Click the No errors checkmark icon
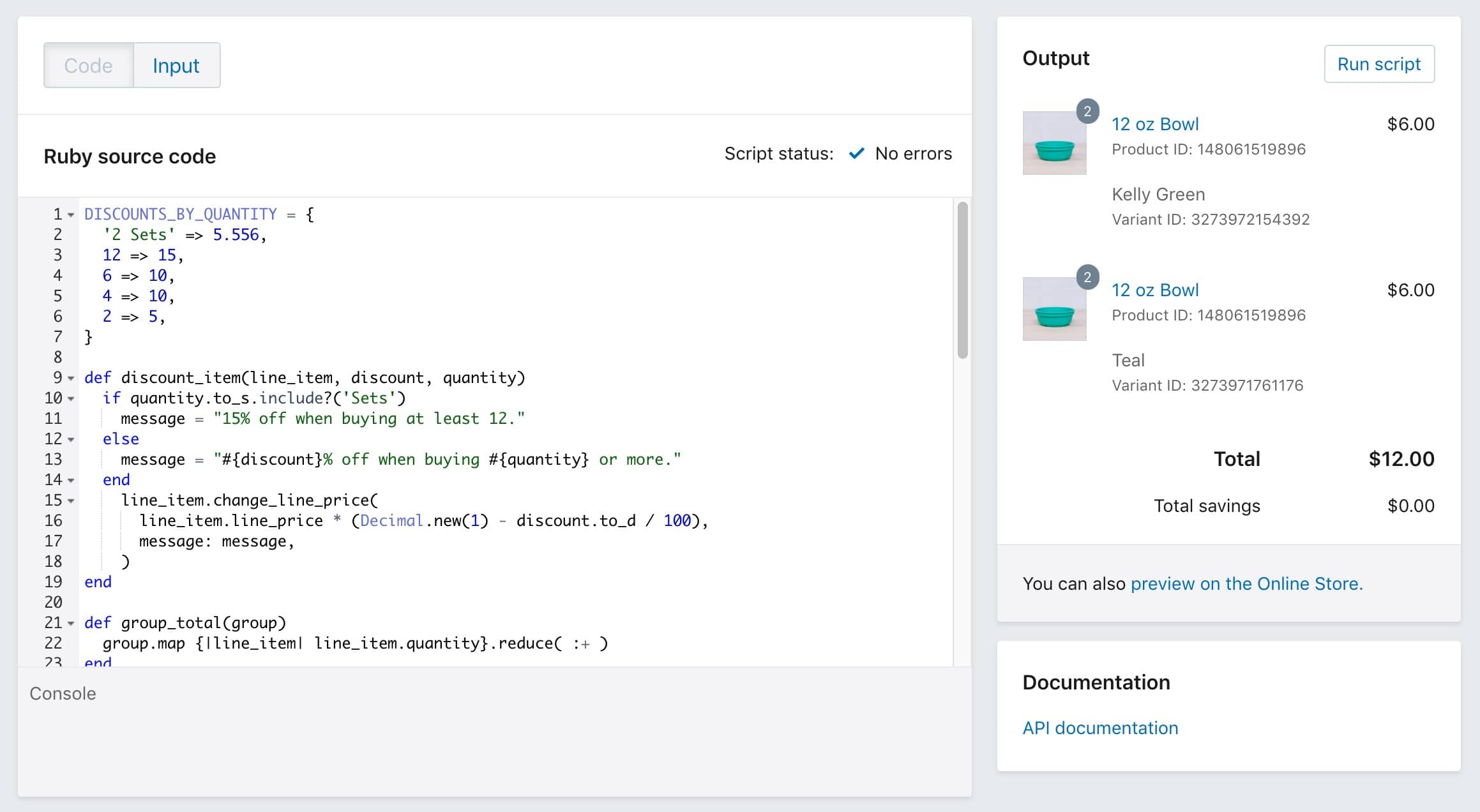Viewport: 1480px width, 812px height. pos(856,153)
